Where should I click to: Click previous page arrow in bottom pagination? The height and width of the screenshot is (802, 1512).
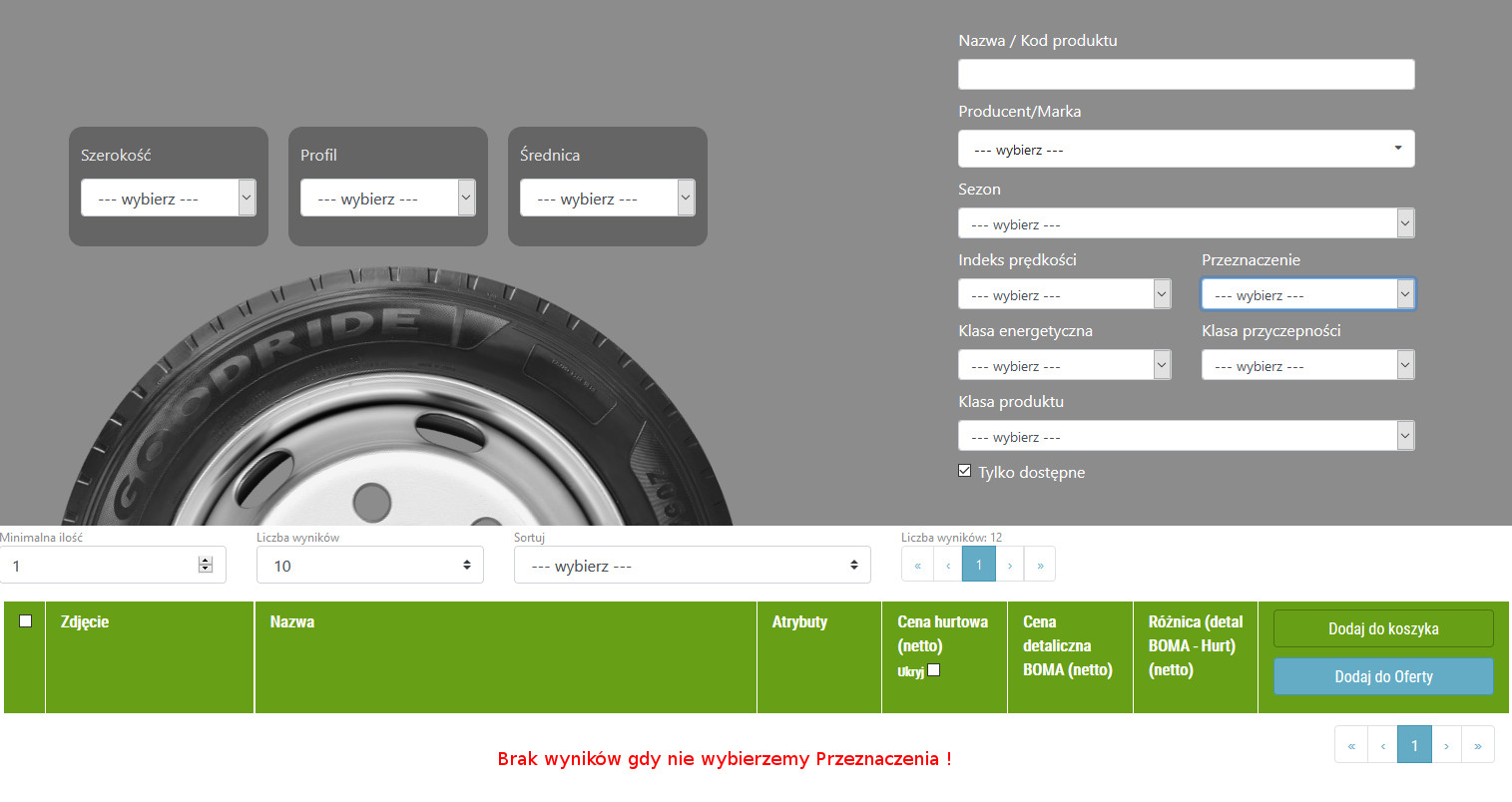pyautogui.click(x=1382, y=745)
